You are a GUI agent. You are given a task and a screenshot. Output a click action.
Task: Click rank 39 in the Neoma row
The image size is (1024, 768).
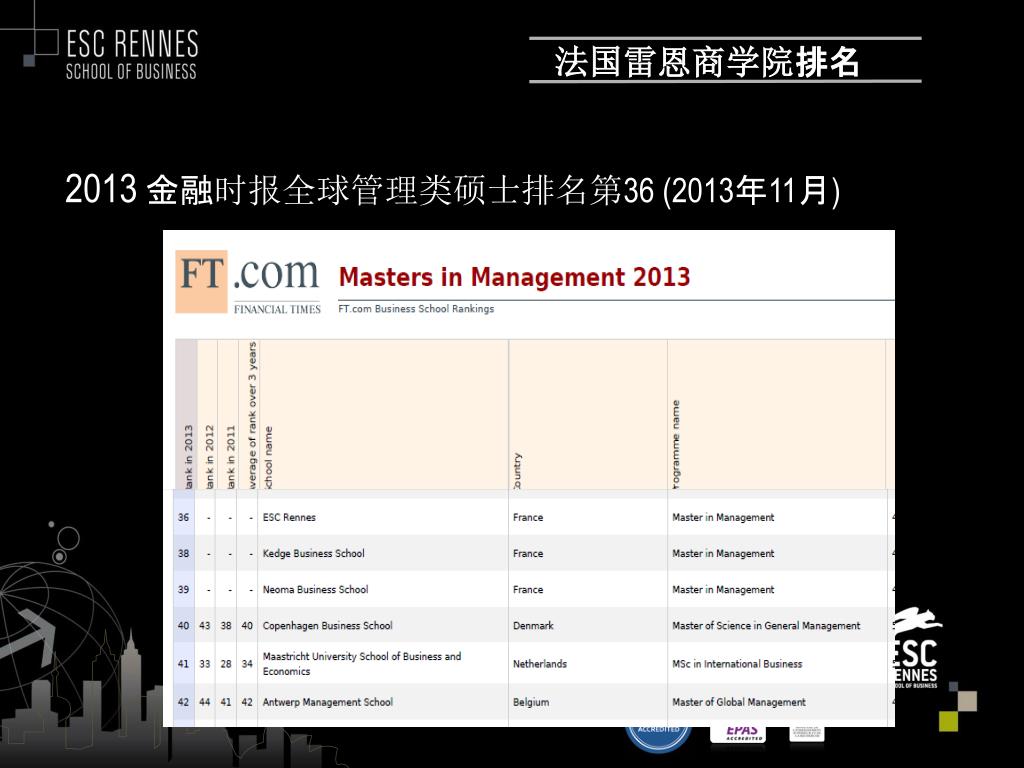[x=184, y=589]
